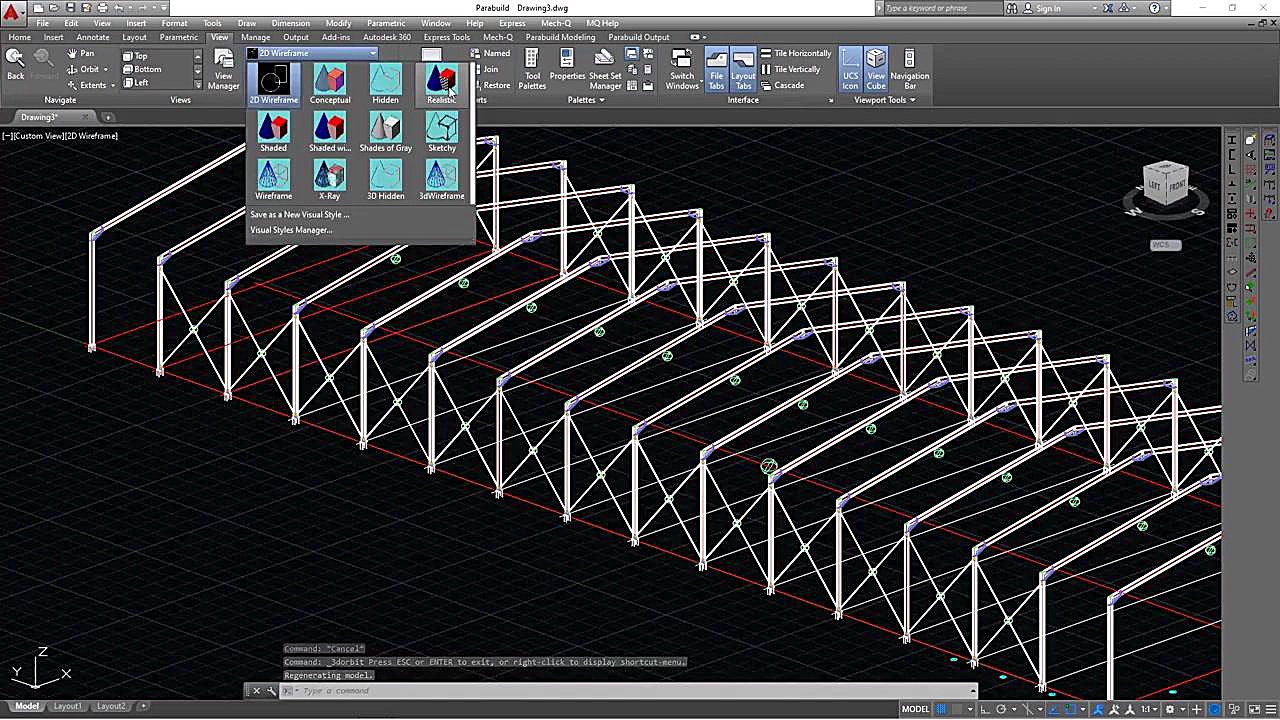This screenshot has width=1280, height=720.
Task: Open the Navigation Bar control
Action: (x=910, y=69)
